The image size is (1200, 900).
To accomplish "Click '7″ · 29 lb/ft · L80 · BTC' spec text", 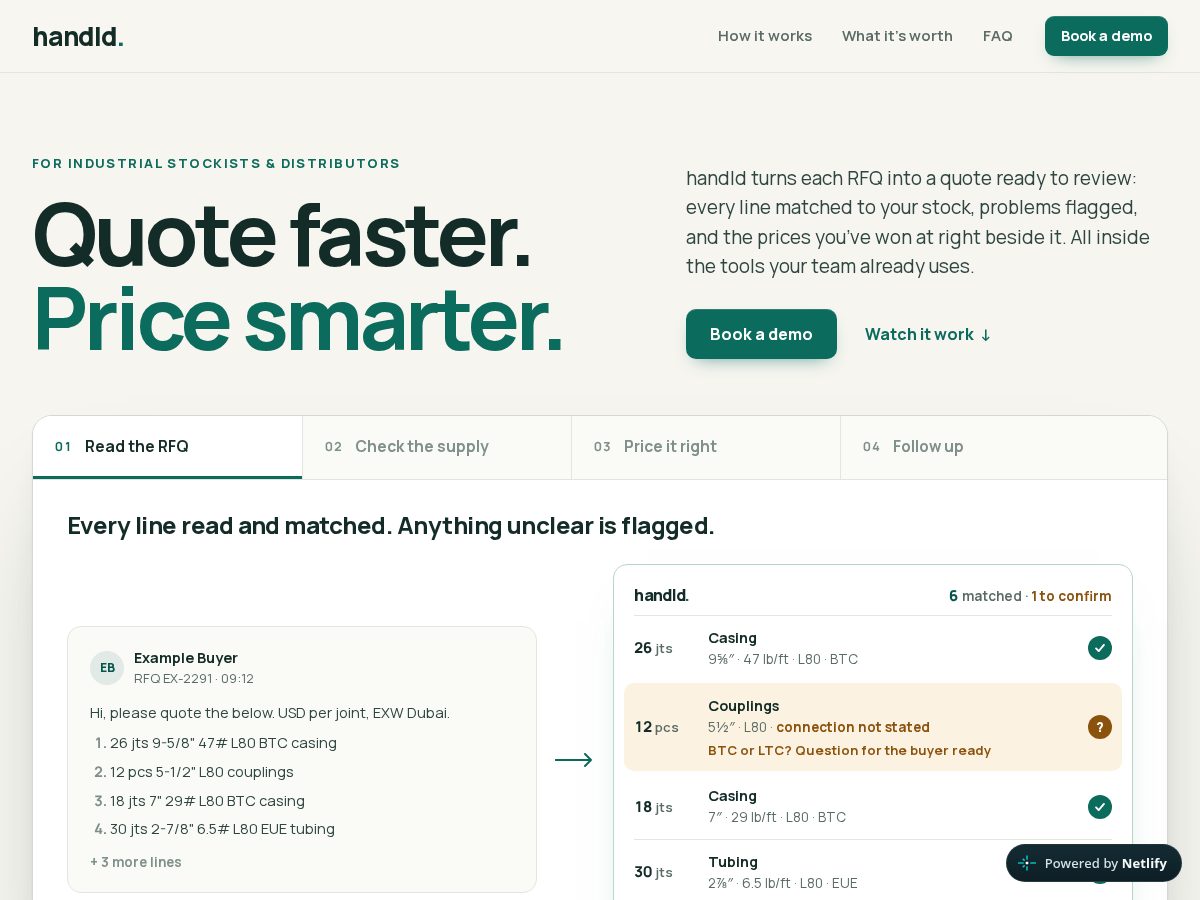I will [x=777, y=817].
